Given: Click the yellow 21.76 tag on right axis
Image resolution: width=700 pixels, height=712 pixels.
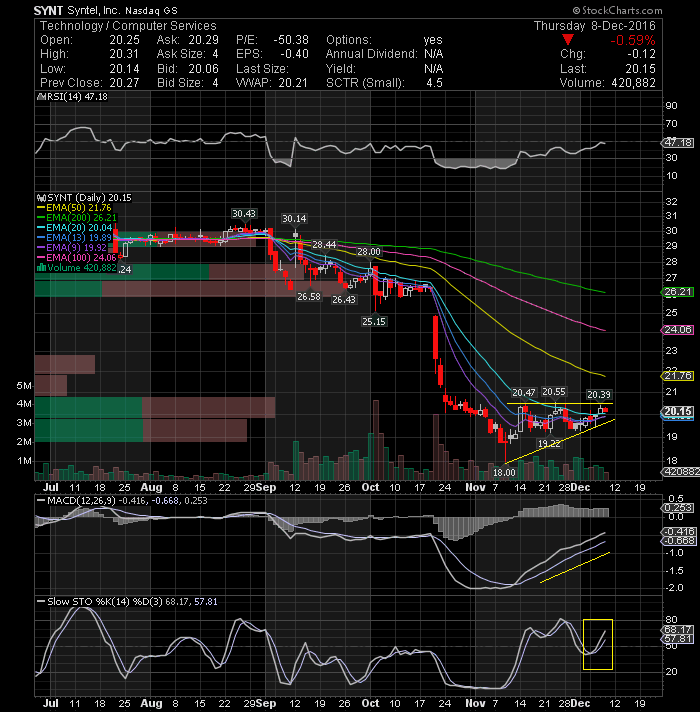Looking at the screenshot, I should click(x=678, y=376).
